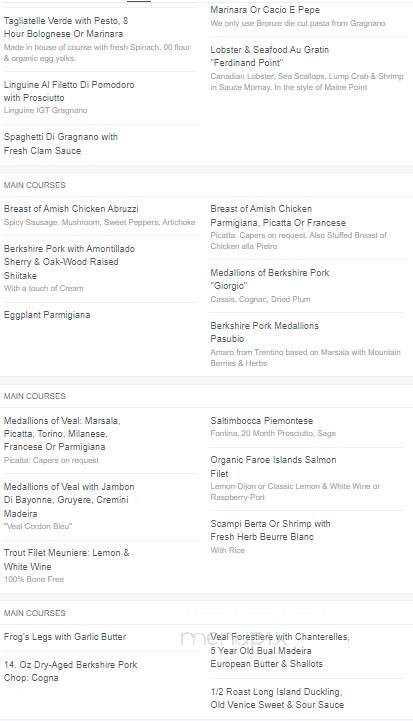Screen dimensions: 413x721
Task: Choose Organic Faroe Islands Salmon Filet
Action: pos(273,467)
